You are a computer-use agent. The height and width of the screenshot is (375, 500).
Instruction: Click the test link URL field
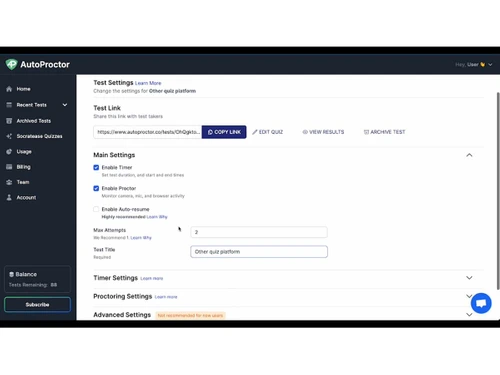tap(148, 132)
